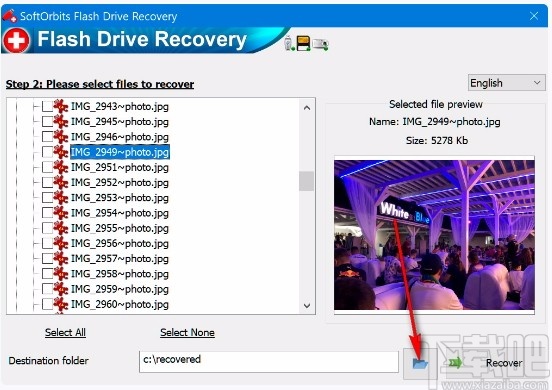Select IMG_2945~photo.jpg file name
The height and width of the screenshot is (390, 552).
pyautogui.click(x=120, y=121)
